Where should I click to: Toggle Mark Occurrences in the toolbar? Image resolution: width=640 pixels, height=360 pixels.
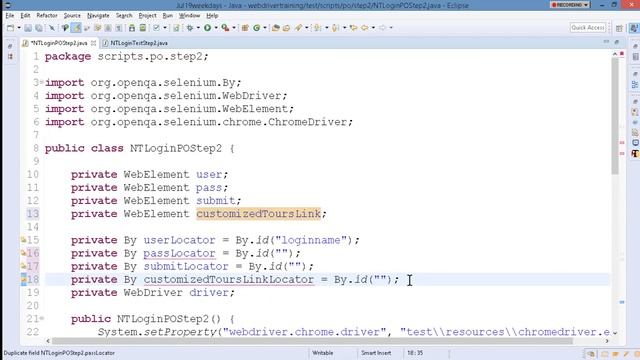click(76, 28)
